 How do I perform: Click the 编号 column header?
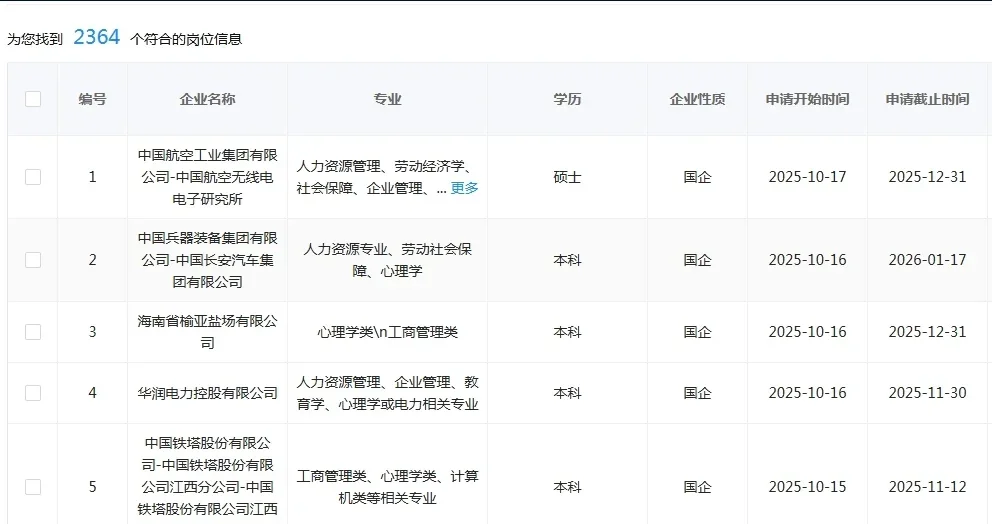tap(92, 99)
